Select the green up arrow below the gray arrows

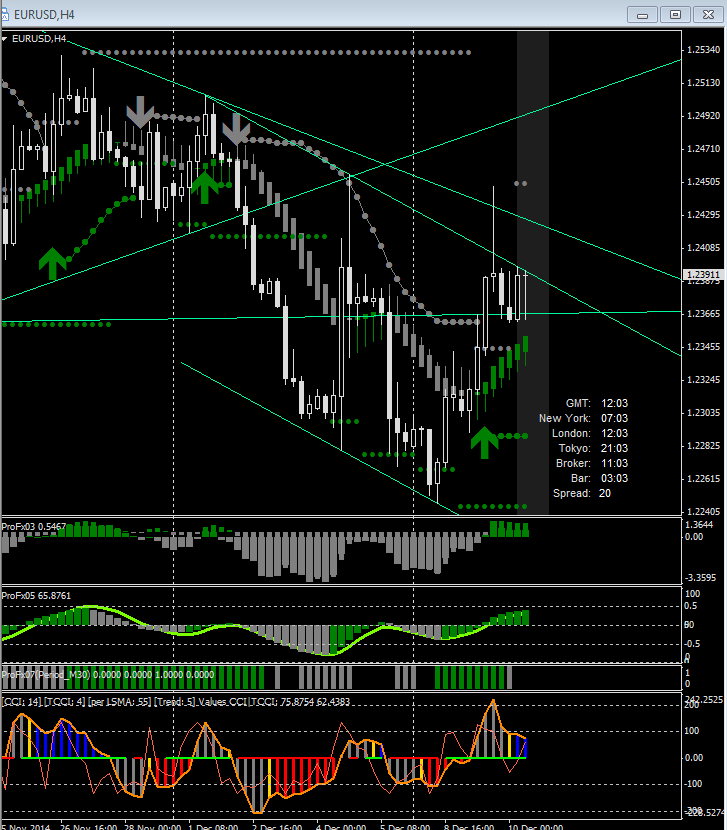click(204, 185)
